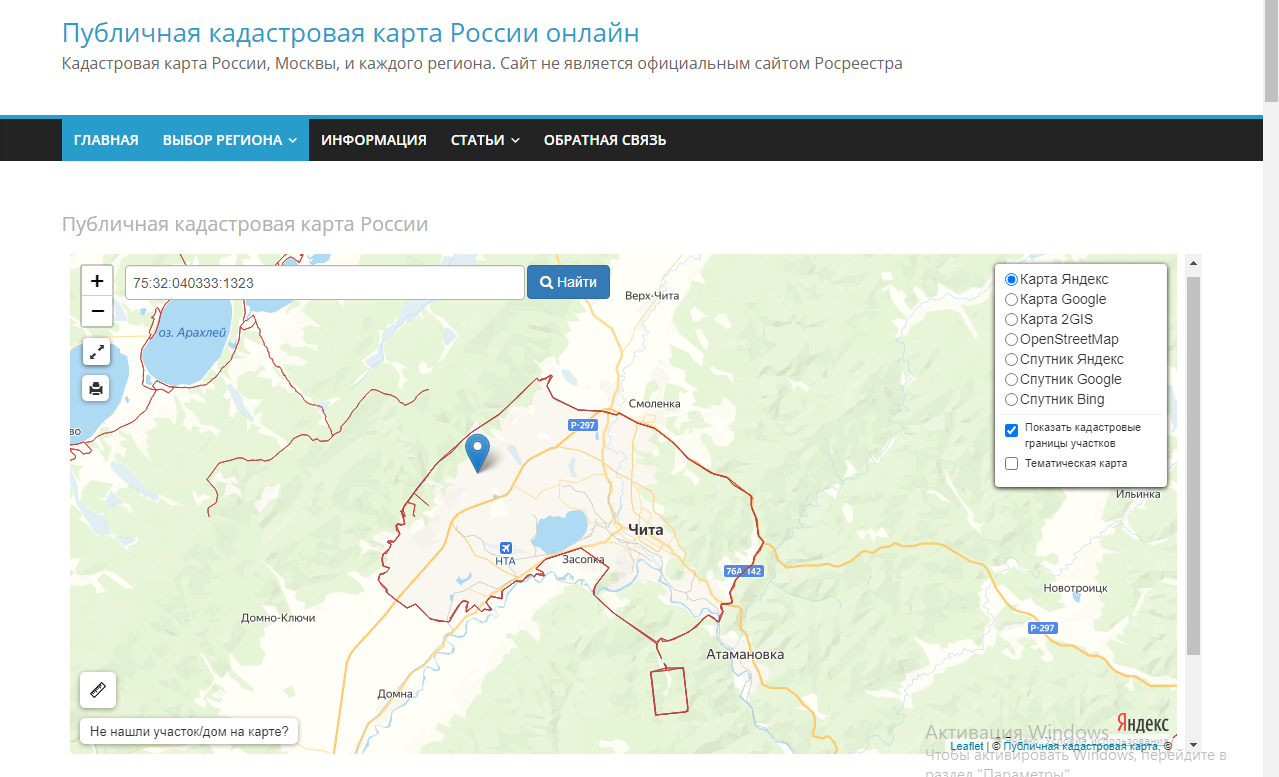Screen dimensions: 1279x777
Task: Open ИНФОРМАЦИЯ menu item
Action: pyautogui.click(x=374, y=140)
